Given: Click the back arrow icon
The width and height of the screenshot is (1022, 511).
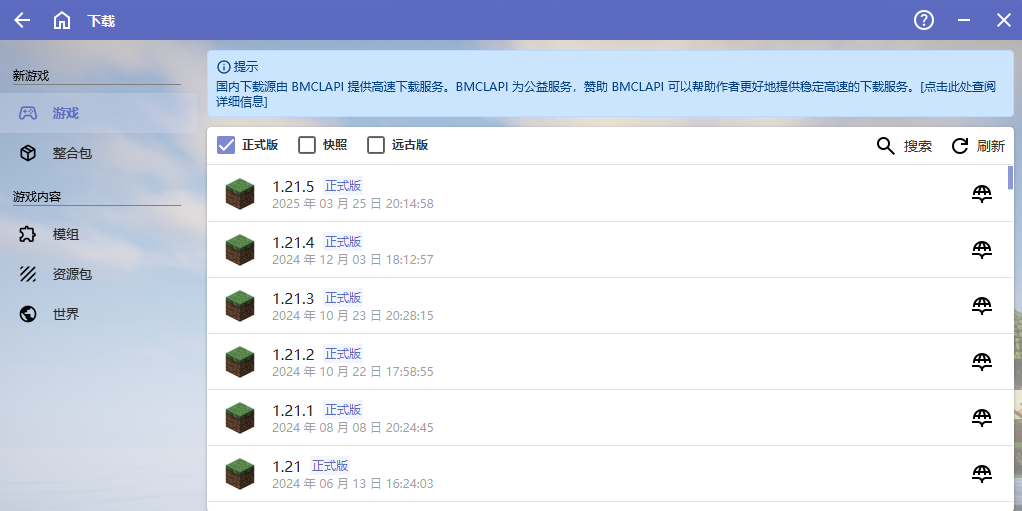Looking at the screenshot, I should pyautogui.click(x=22, y=20).
